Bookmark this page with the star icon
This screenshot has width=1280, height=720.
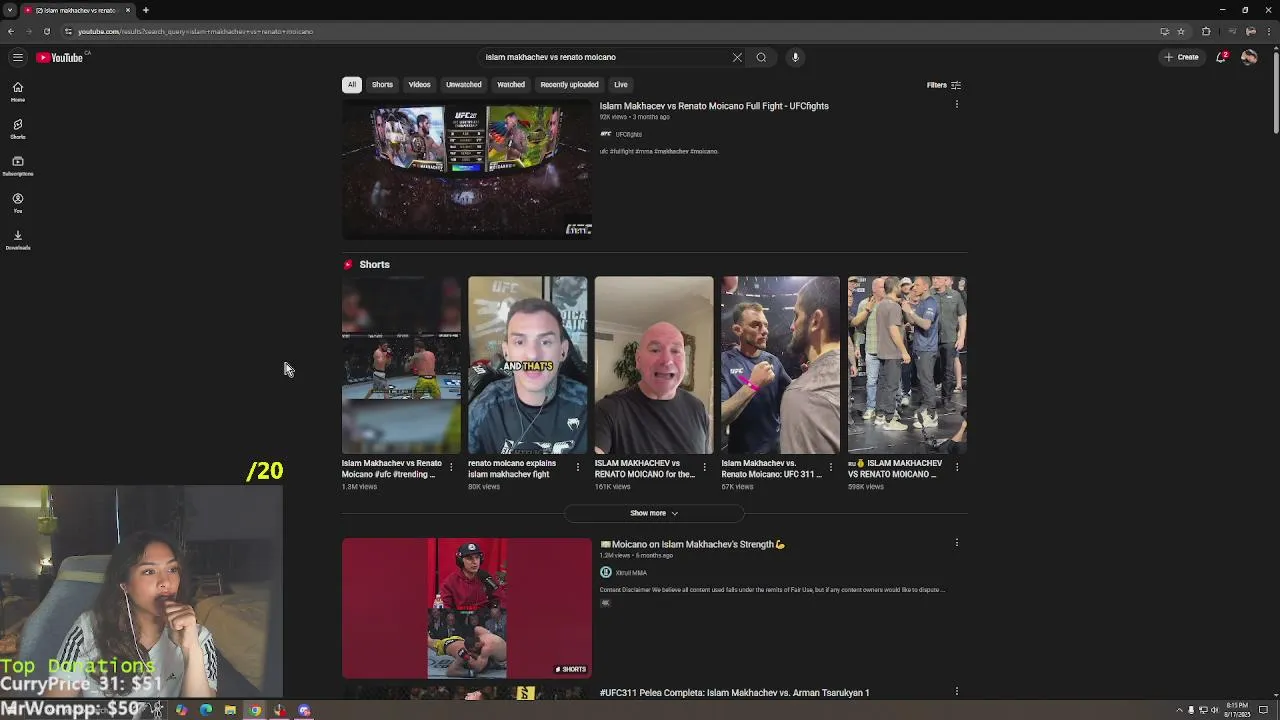click(1181, 31)
